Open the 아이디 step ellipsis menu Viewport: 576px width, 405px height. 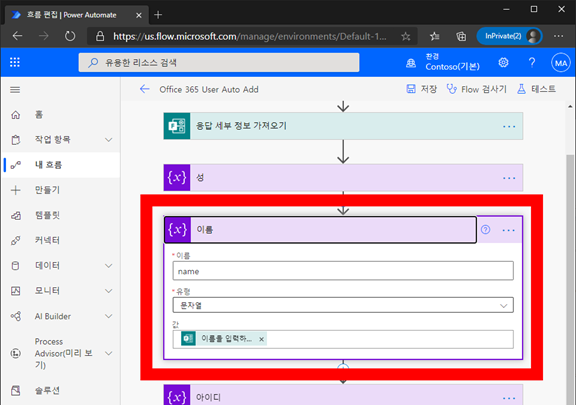(x=509, y=398)
